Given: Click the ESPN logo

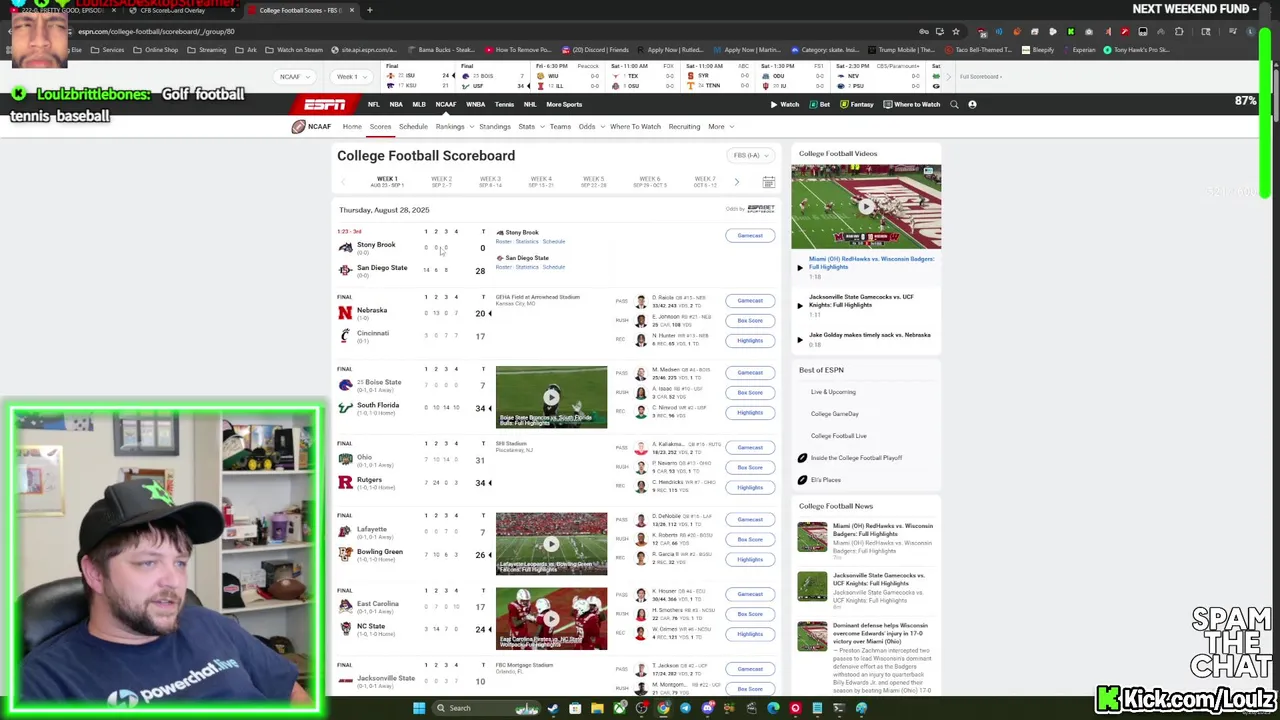Looking at the screenshot, I should coord(325,104).
